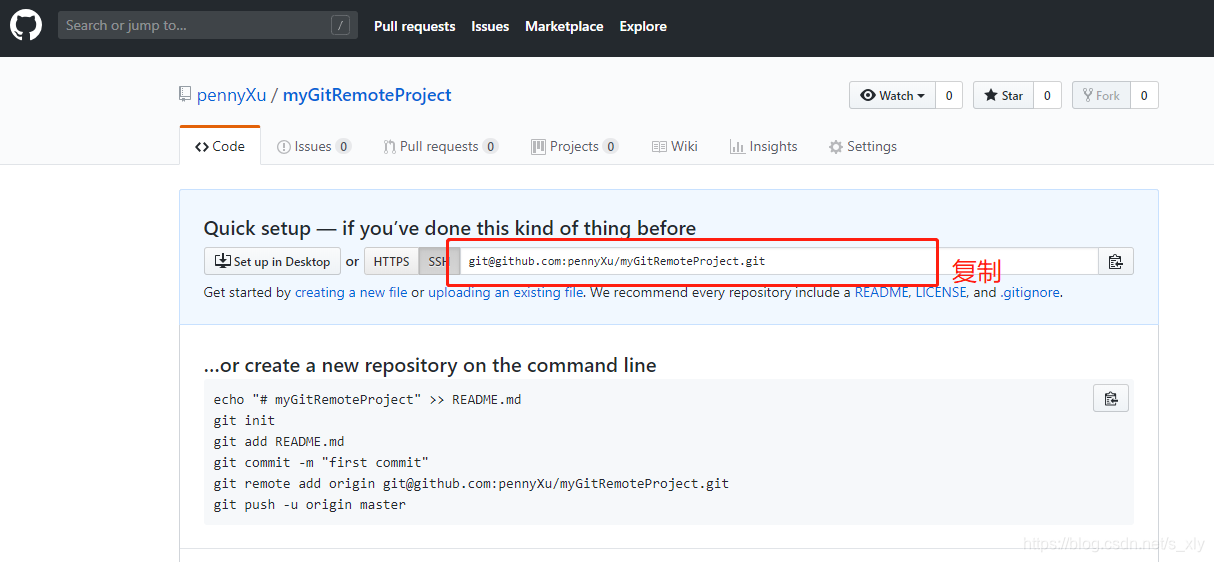This screenshot has height=562, width=1214.
Task: View stargazers count next to Star
Action: click(1047, 95)
